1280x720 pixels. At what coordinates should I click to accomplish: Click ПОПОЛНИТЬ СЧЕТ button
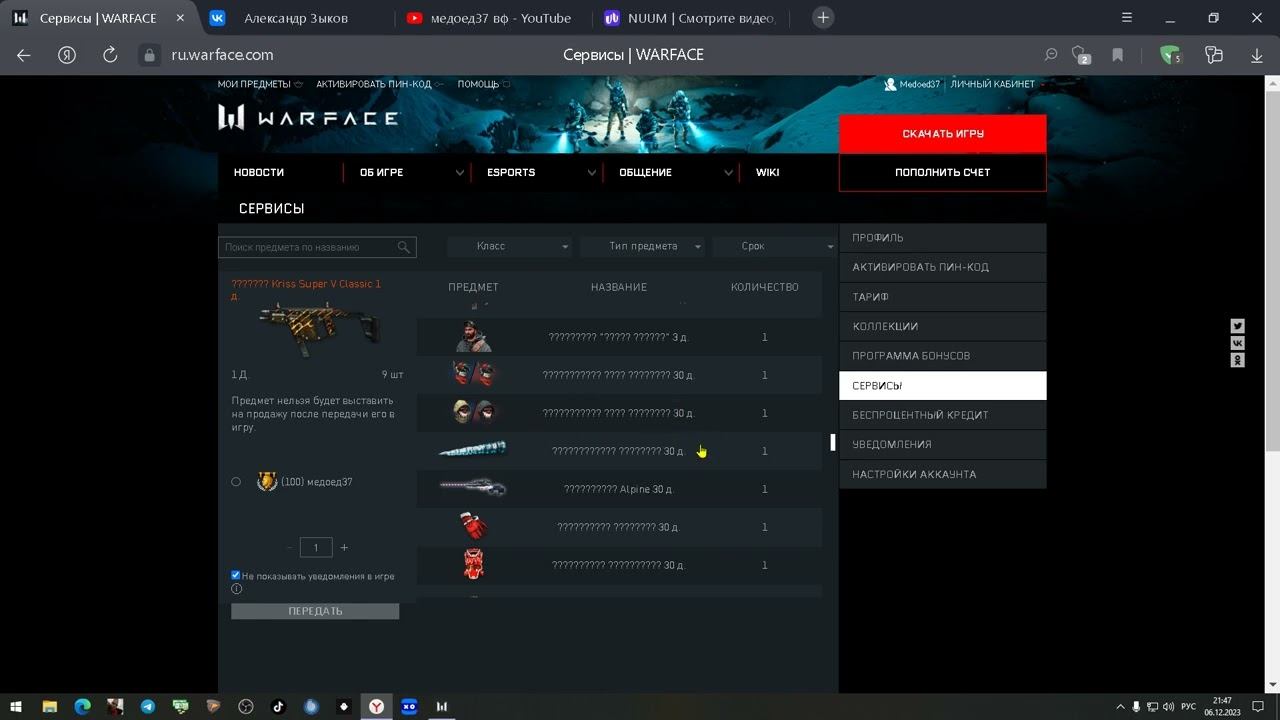click(942, 172)
